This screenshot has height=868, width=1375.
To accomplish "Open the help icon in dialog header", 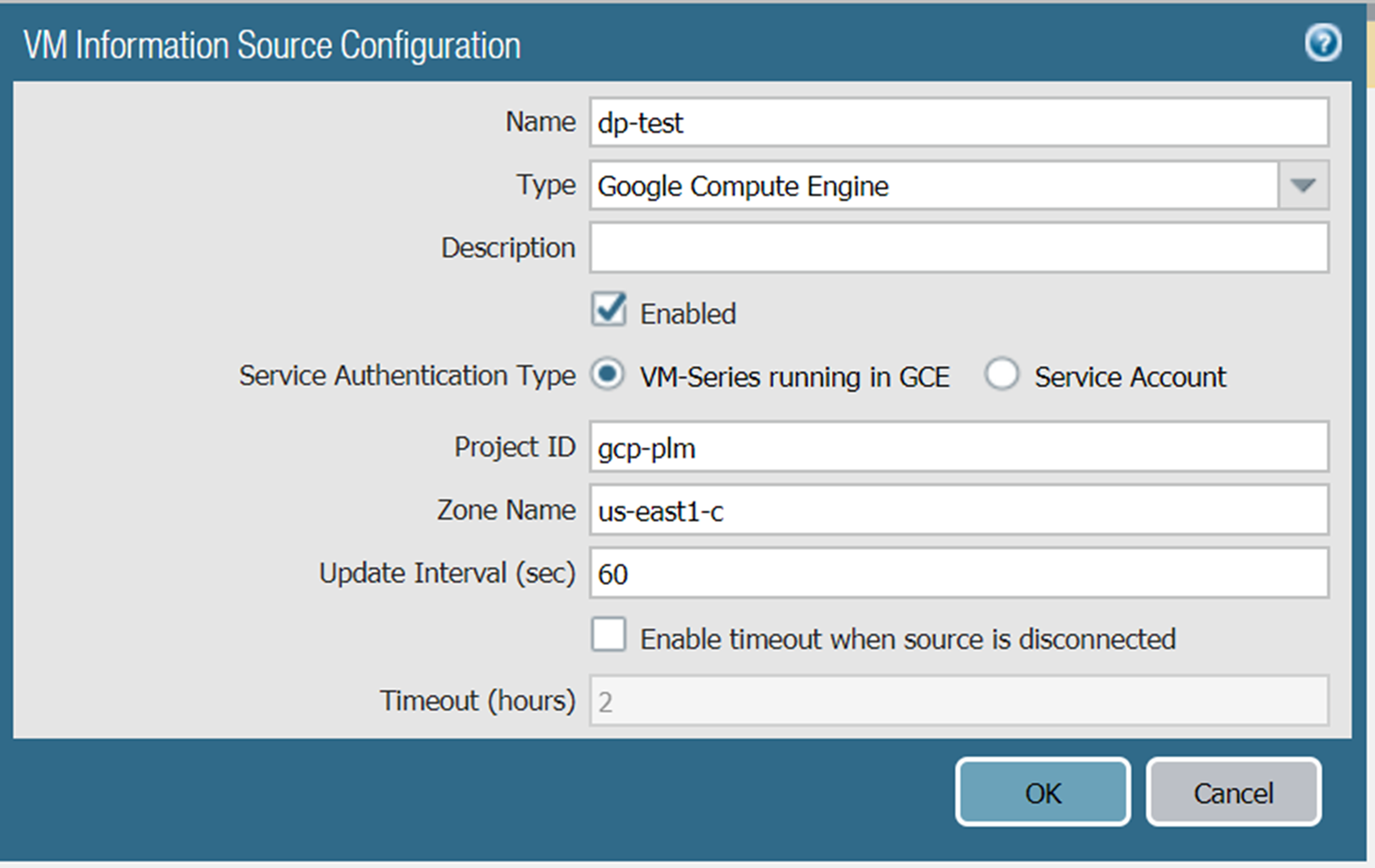I will coord(1323,44).
